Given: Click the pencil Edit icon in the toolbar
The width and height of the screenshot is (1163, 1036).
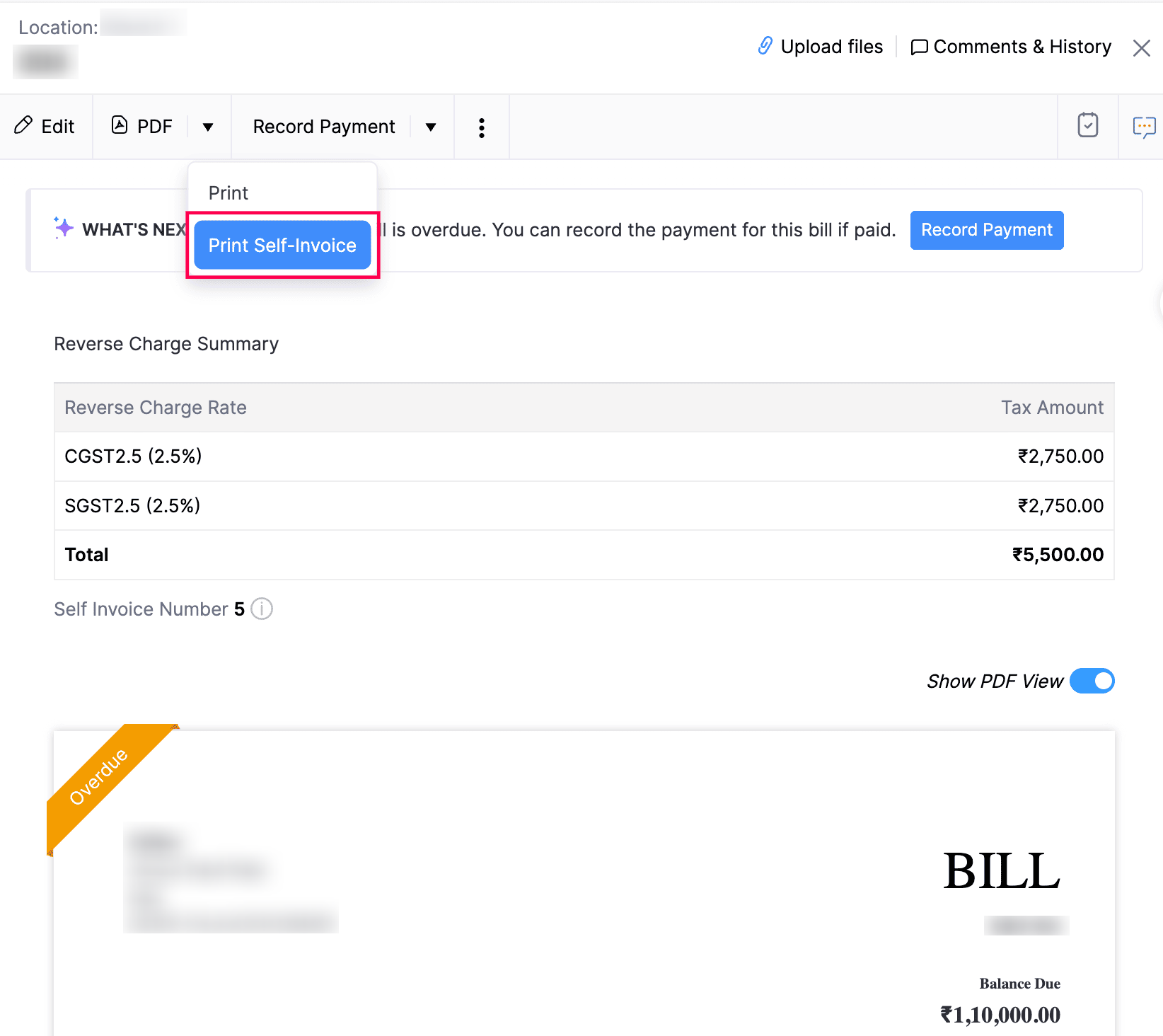Looking at the screenshot, I should coord(24,125).
